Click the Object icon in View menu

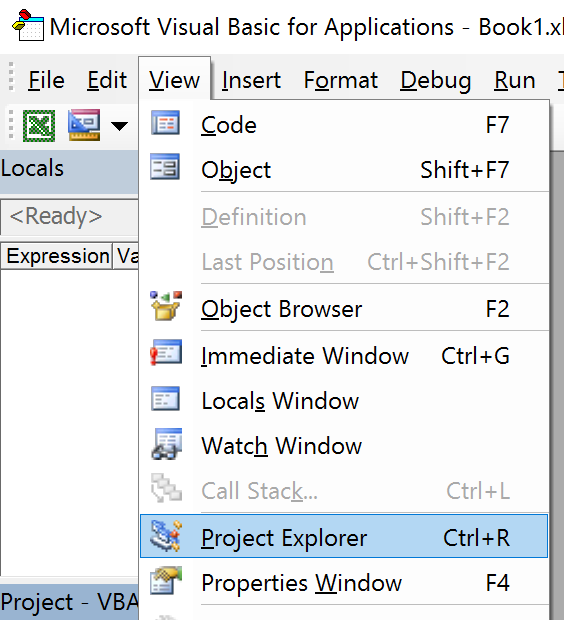(x=165, y=166)
